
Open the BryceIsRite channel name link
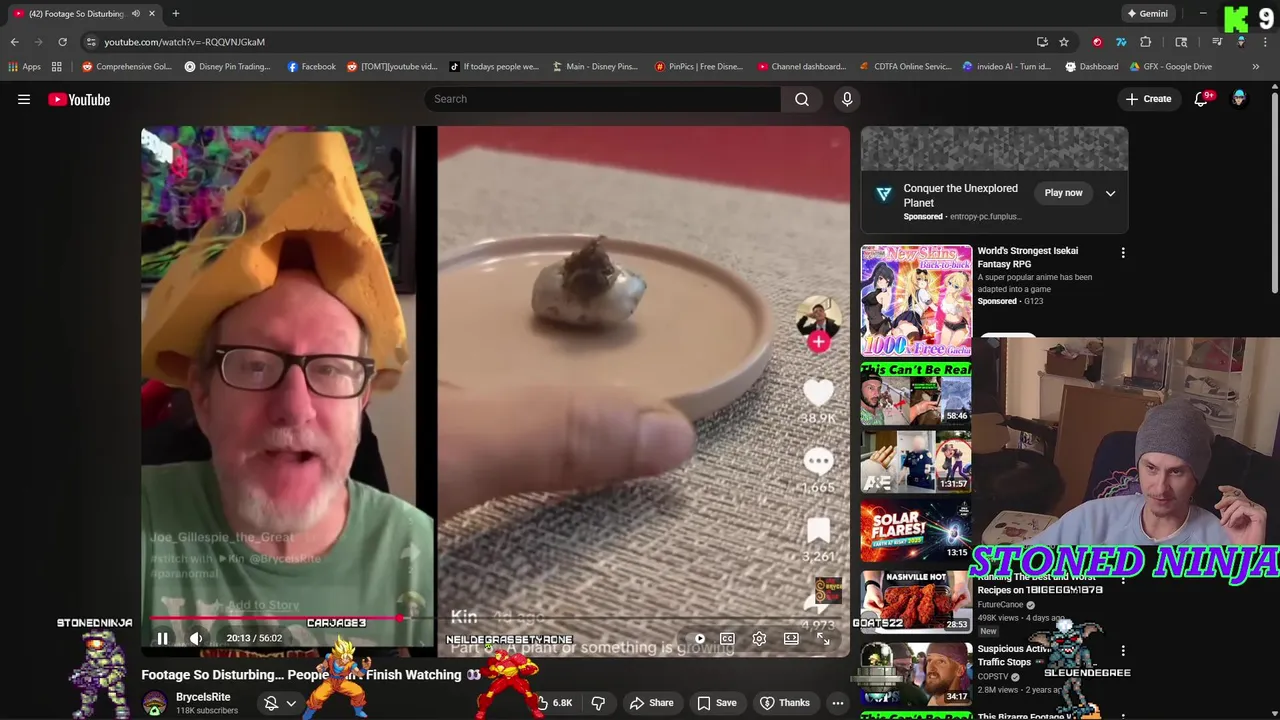coord(203,697)
